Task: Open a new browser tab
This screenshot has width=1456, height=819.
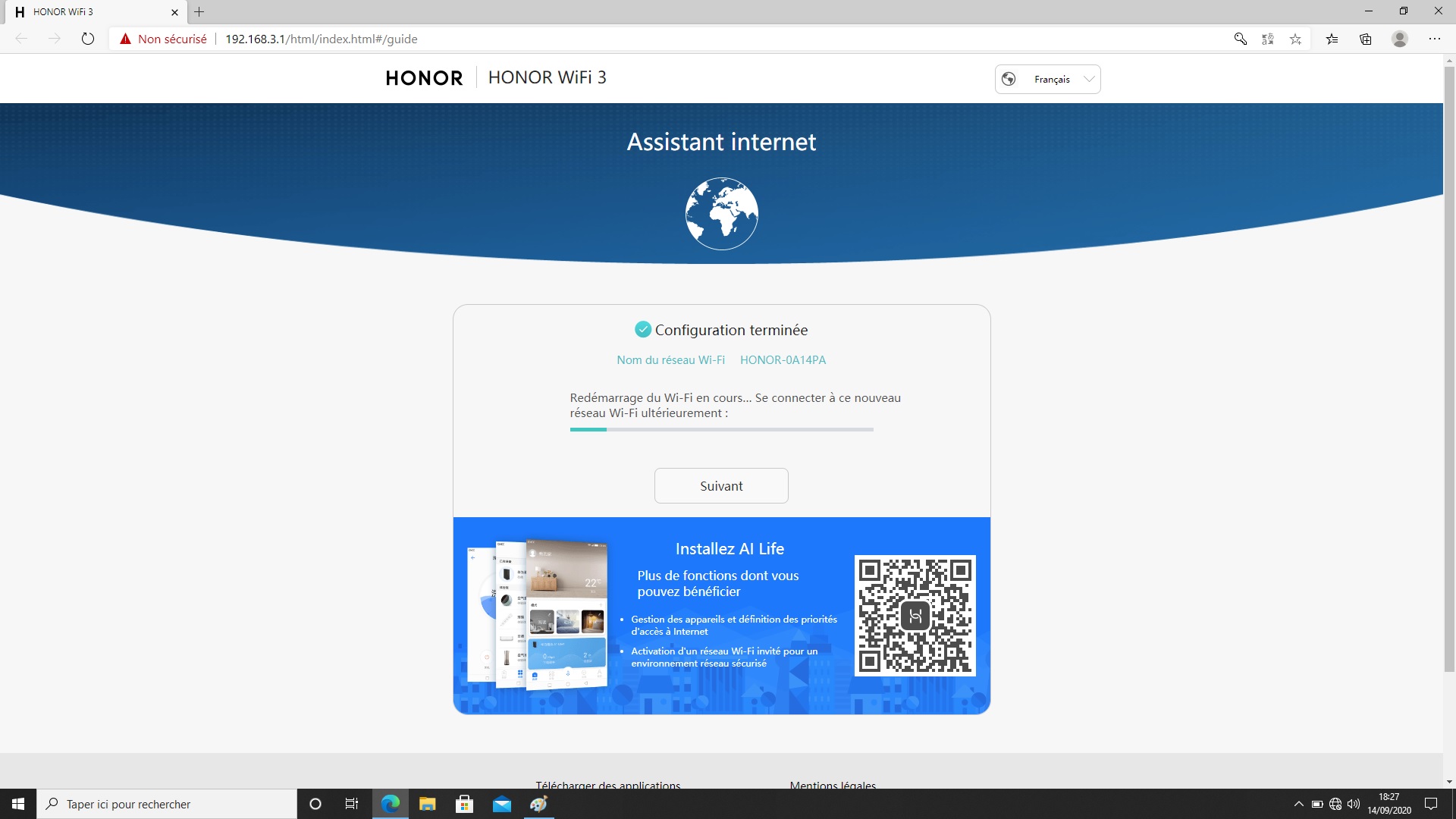Action: 199,11
